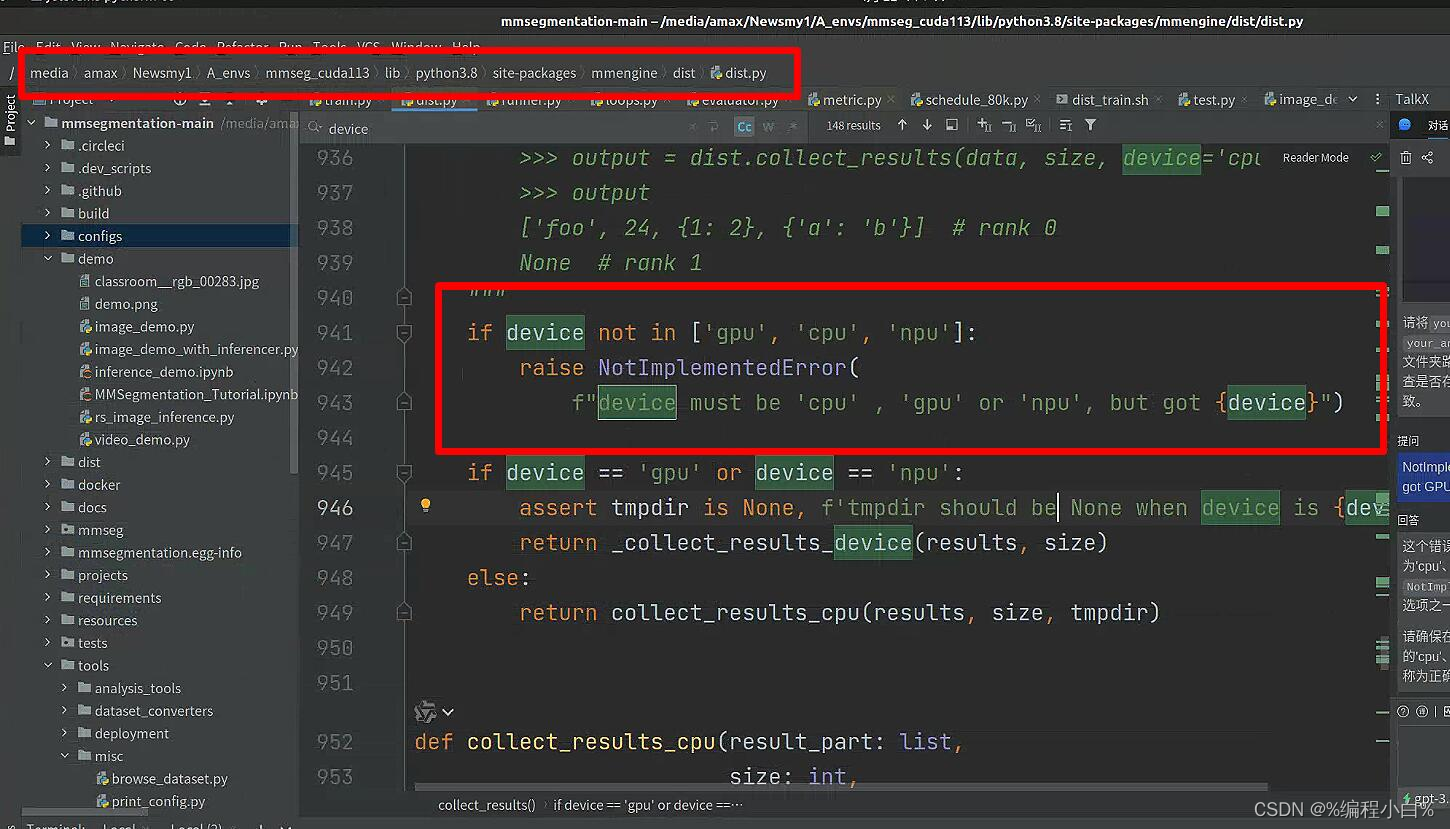Screen dimensions: 1450x829
Task: Click the yellow bulb on line 946
Action: click(425, 506)
